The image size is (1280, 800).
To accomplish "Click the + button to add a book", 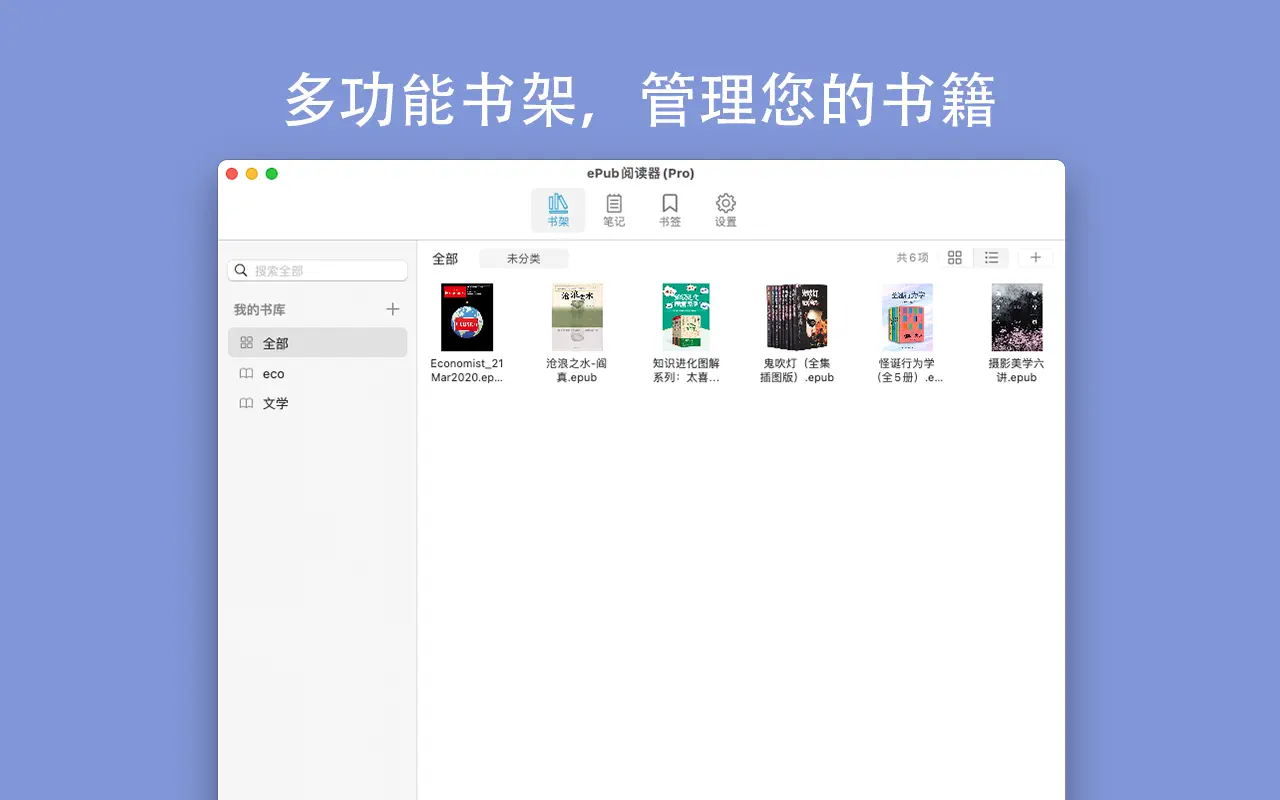I will click(1036, 257).
